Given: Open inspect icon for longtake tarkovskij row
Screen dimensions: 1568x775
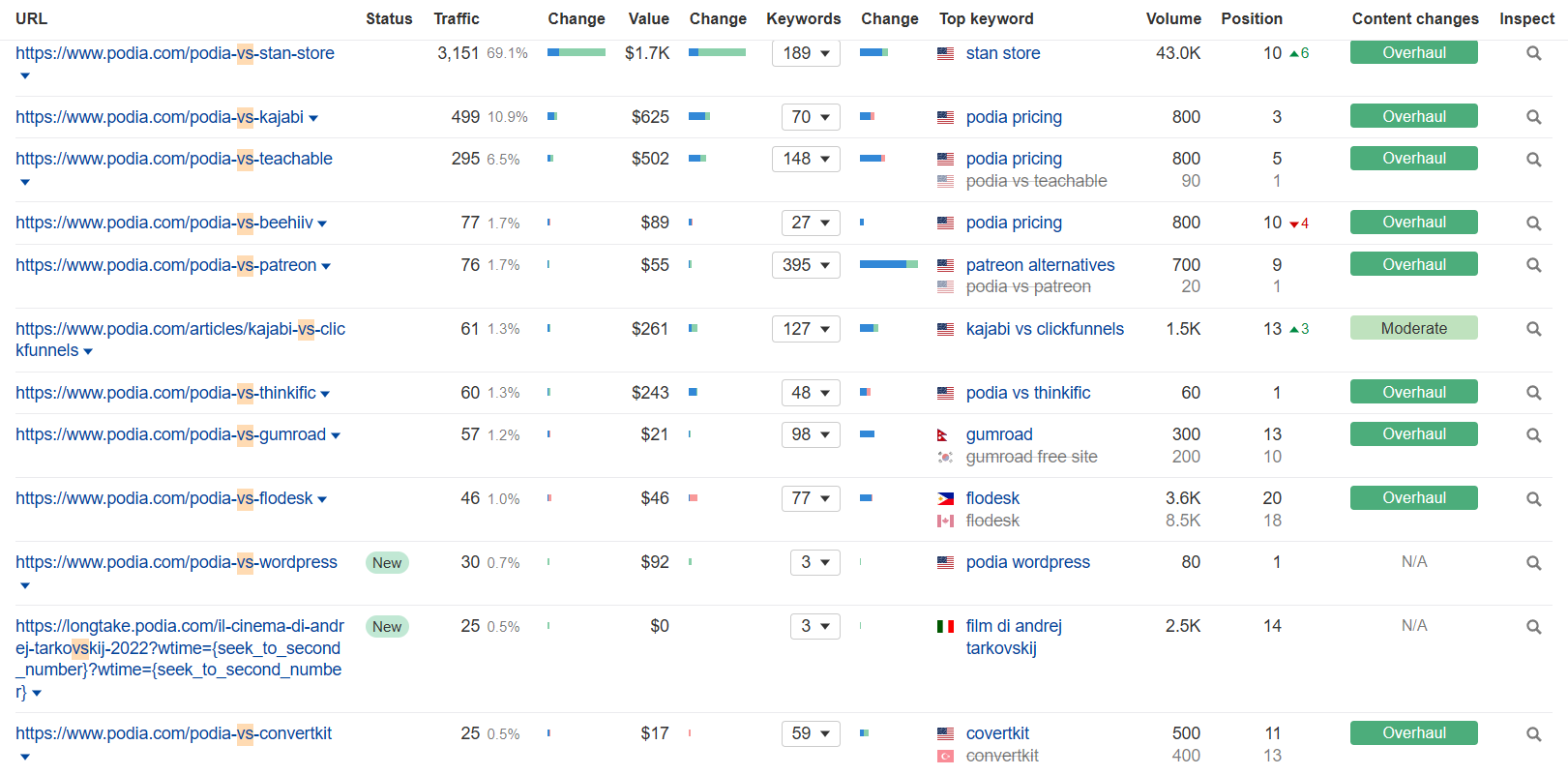Looking at the screenshot, I should coord(1533,626).
